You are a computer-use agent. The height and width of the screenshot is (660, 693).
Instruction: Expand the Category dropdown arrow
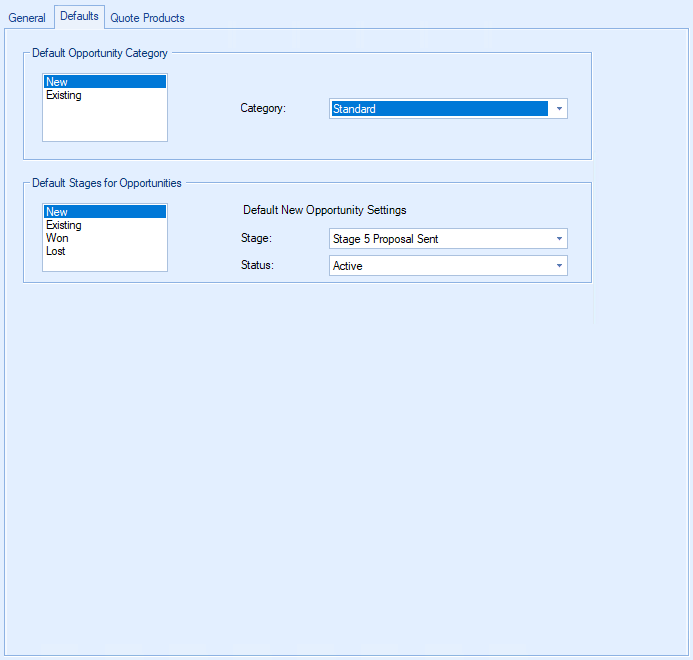click(x=558, y=109)
